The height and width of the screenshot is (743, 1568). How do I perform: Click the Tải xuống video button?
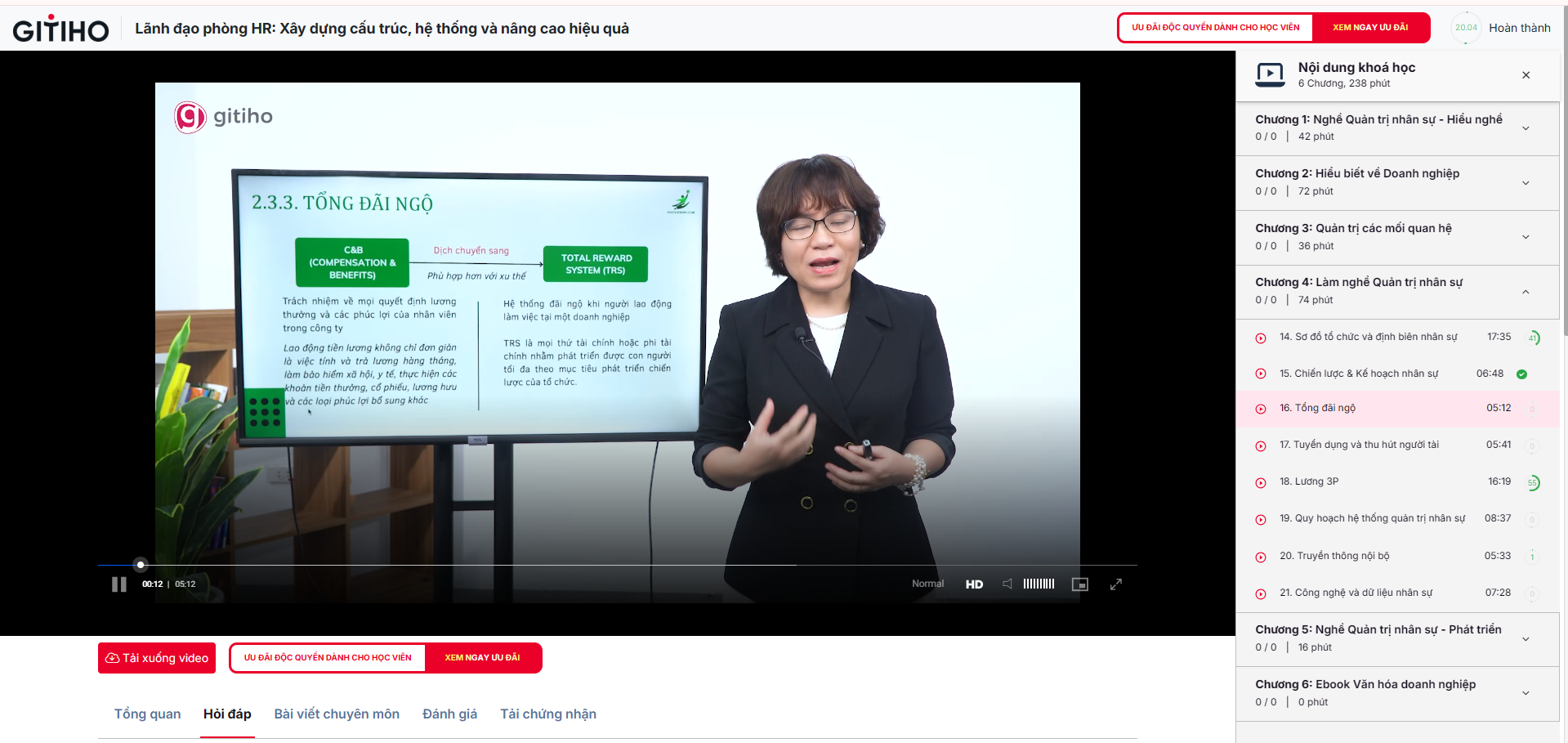pyautogui.click(x=157, y=658)
